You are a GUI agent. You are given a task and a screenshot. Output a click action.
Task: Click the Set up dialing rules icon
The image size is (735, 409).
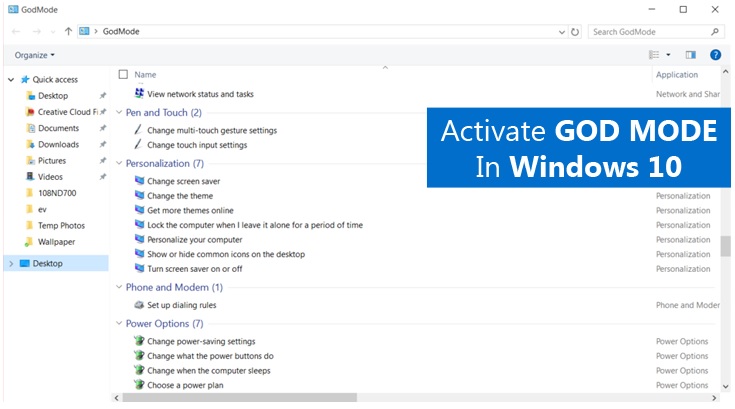coord(139,305)
